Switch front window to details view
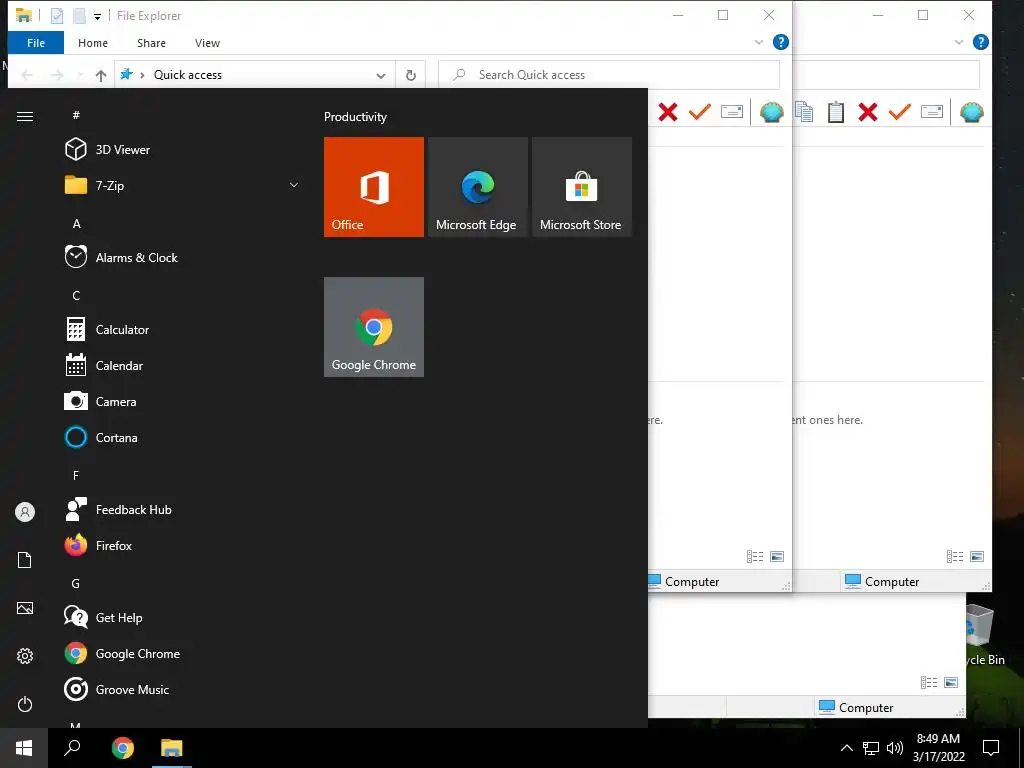The height and width of the screenshot is (768, 1024). 755,556
